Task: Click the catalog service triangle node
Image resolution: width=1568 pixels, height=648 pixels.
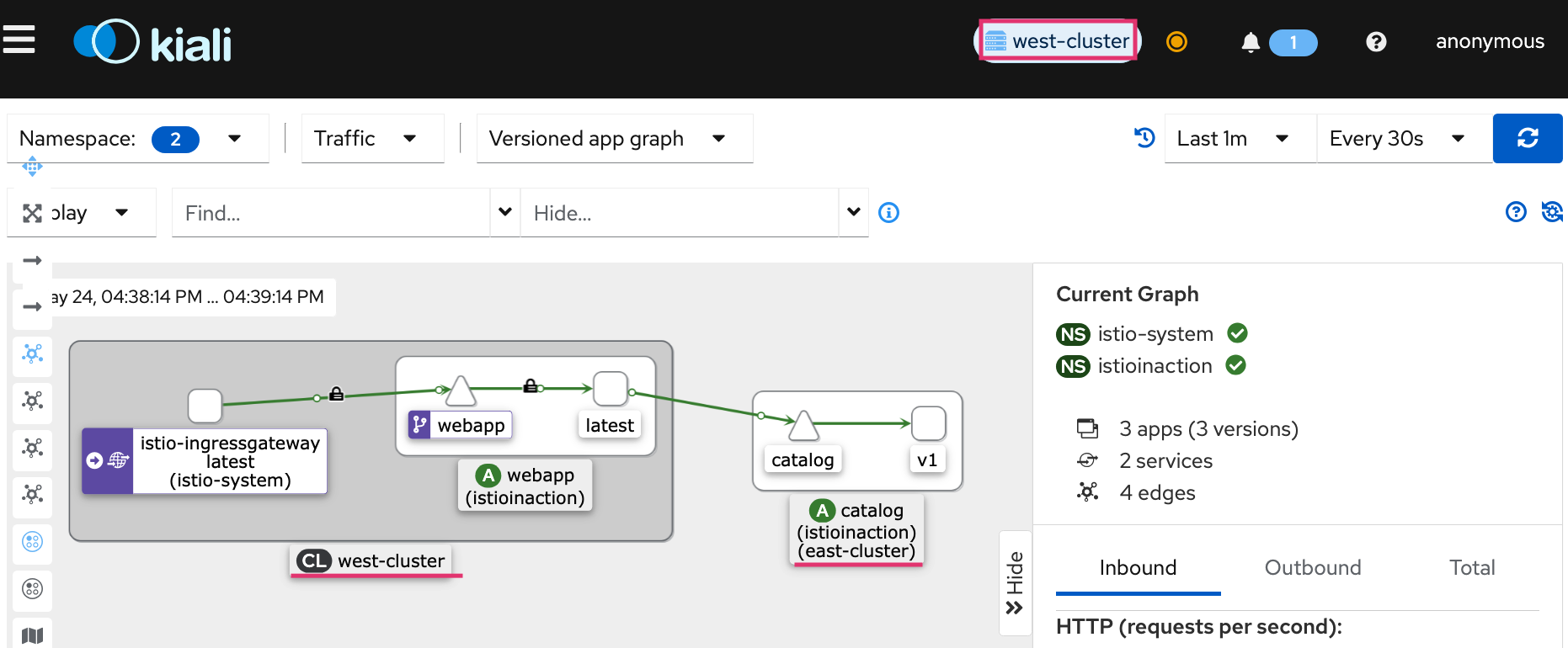Action: 803,425
